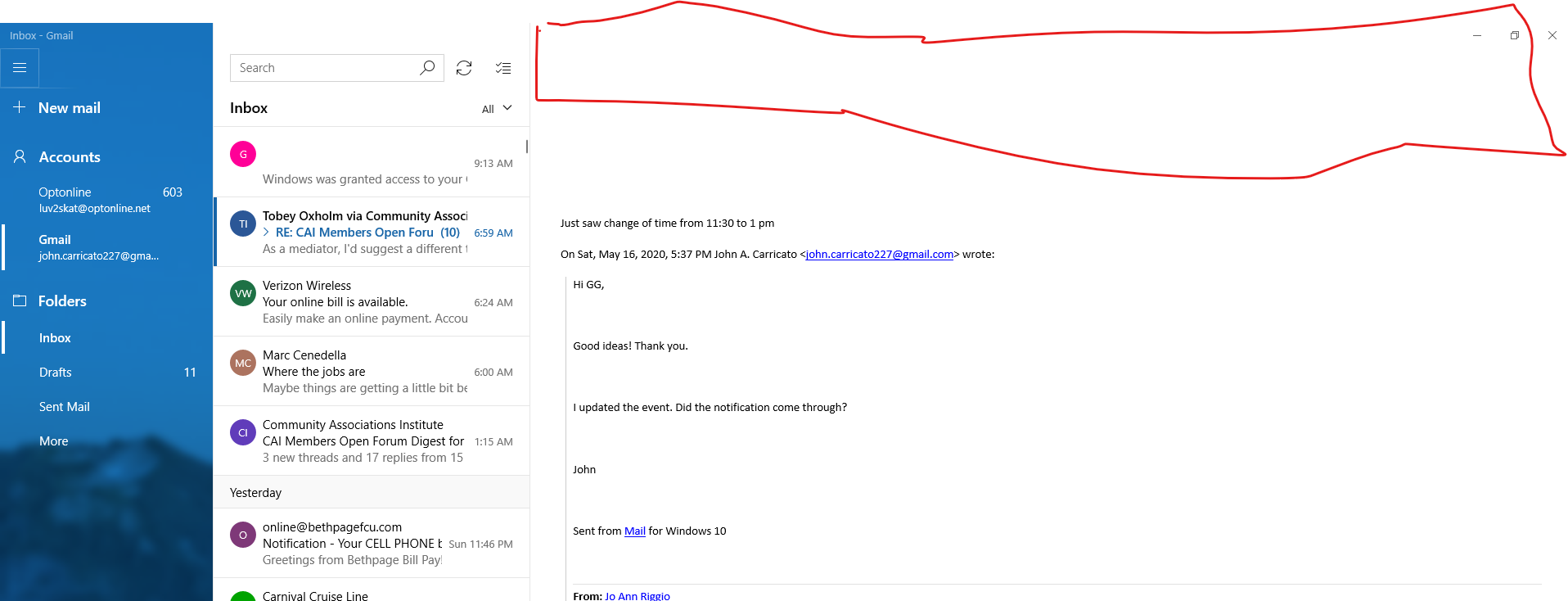This screenshot has width=1568, height=601.
Task: Click the CI Community Associations avatar
Action: tap(243, 432)
